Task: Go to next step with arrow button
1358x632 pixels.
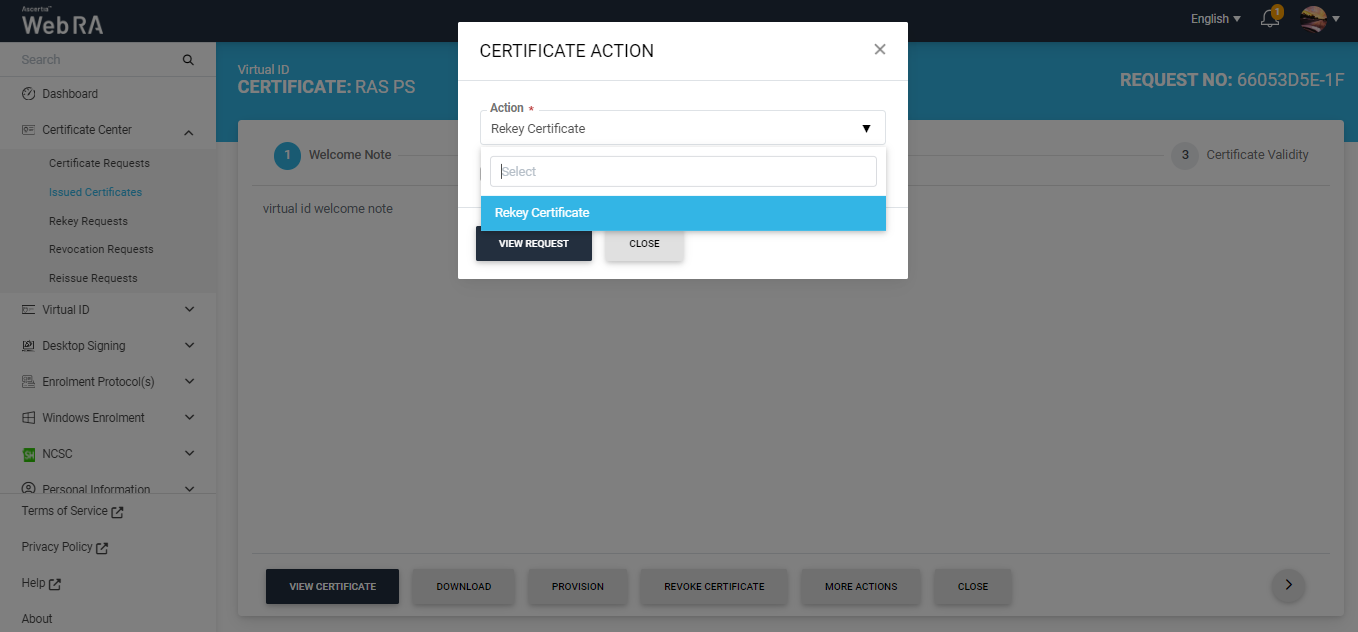Action: point(1288,585)
